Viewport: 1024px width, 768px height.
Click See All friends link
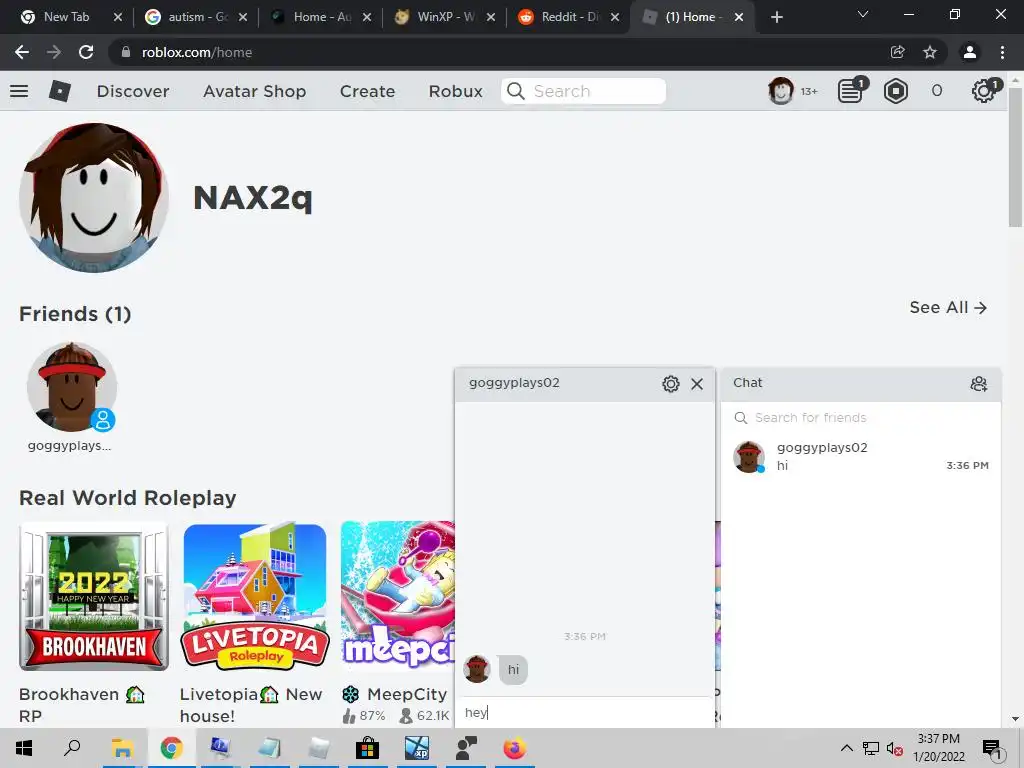948,308
